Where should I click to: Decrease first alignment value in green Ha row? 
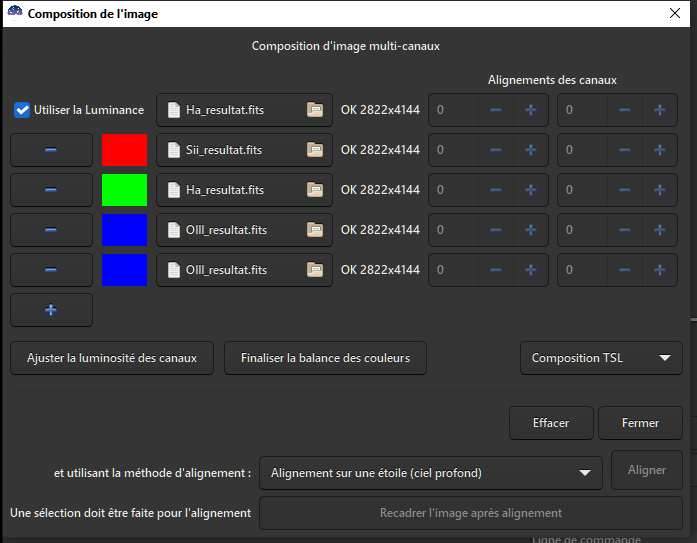tap(496, 190)
